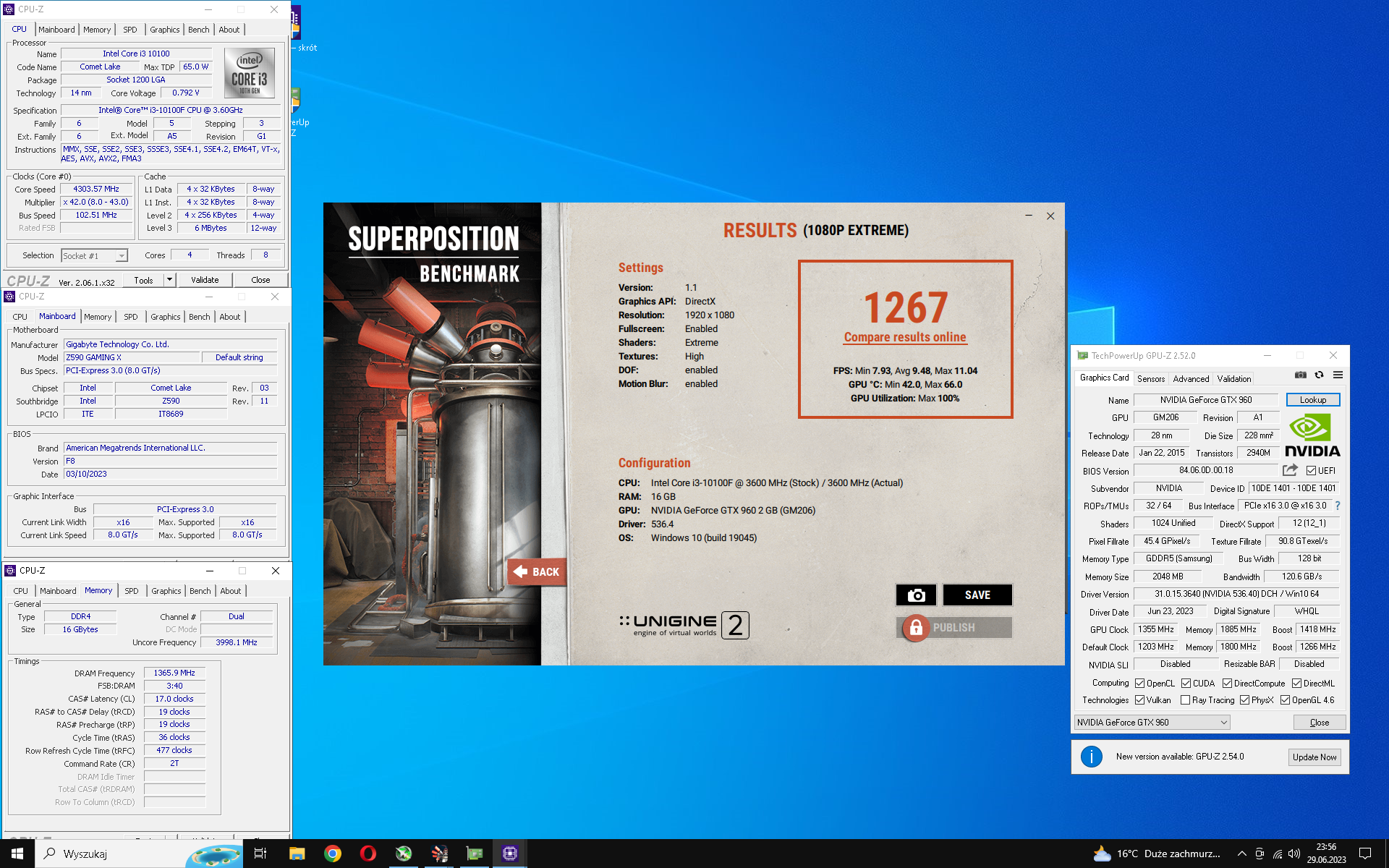This screenshot has height=868, width=1389.
Task: Open the notification center icon
Action: tap(1365, 854)
